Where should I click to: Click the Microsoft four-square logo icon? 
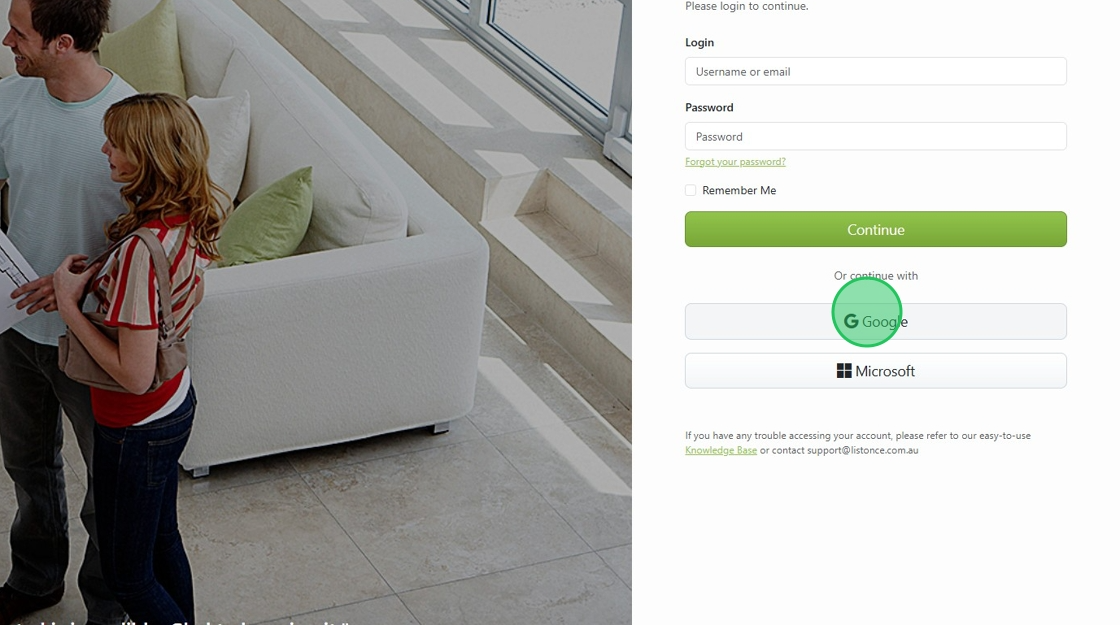point(844,371)
